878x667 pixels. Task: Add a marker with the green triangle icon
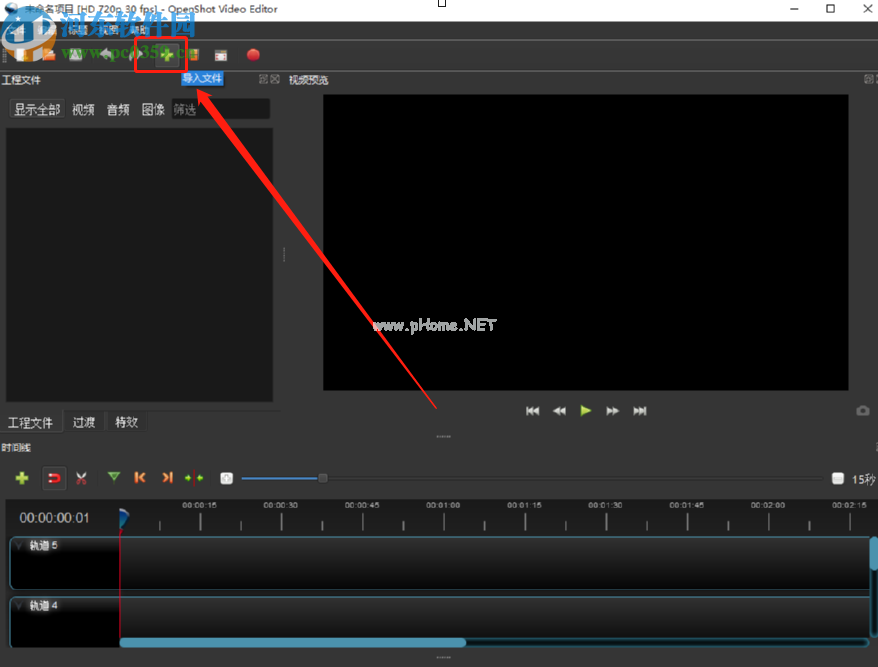(x=114, y=478)
